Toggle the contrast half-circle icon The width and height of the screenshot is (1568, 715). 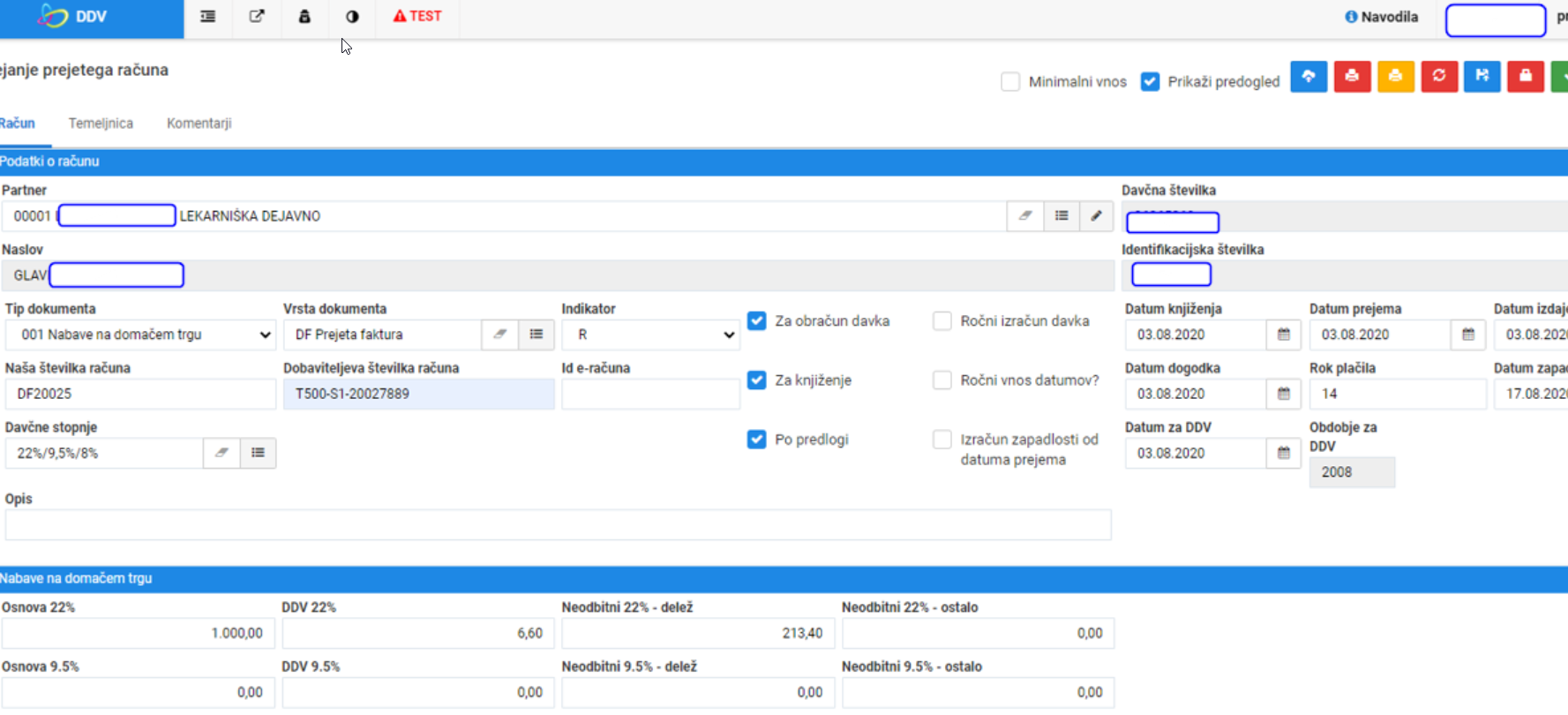(352, 16)
